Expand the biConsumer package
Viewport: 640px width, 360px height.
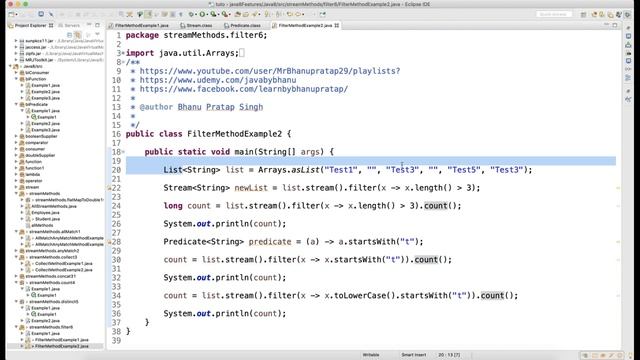click(x=16, y=73)
